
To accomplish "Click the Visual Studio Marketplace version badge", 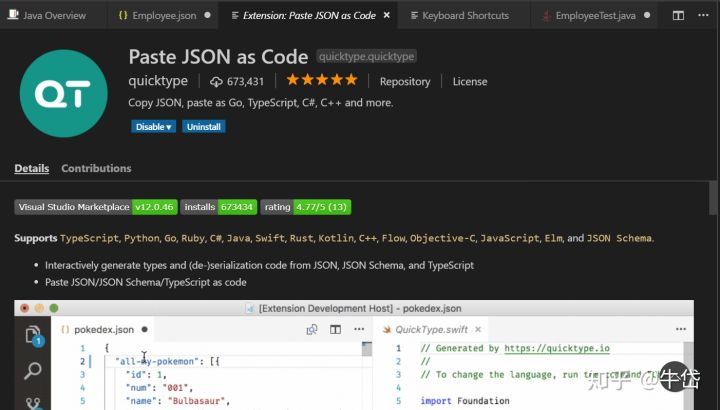I will [x=96, y=207].
